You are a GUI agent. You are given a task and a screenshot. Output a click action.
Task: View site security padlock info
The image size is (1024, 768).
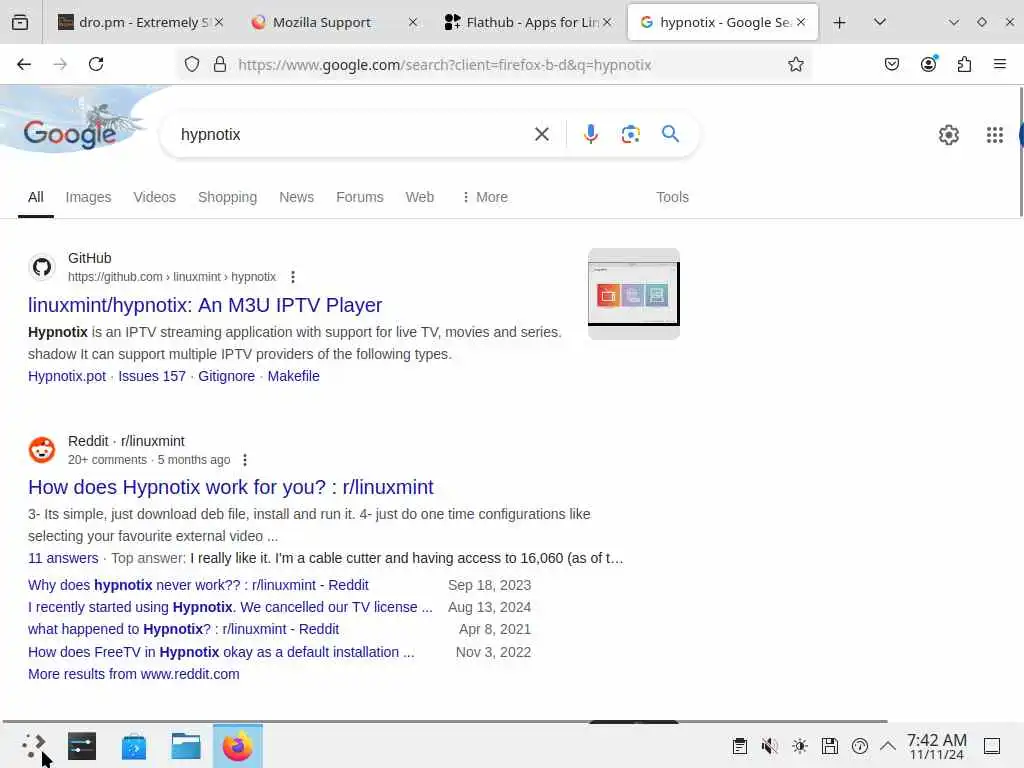[x=220, y=64]
